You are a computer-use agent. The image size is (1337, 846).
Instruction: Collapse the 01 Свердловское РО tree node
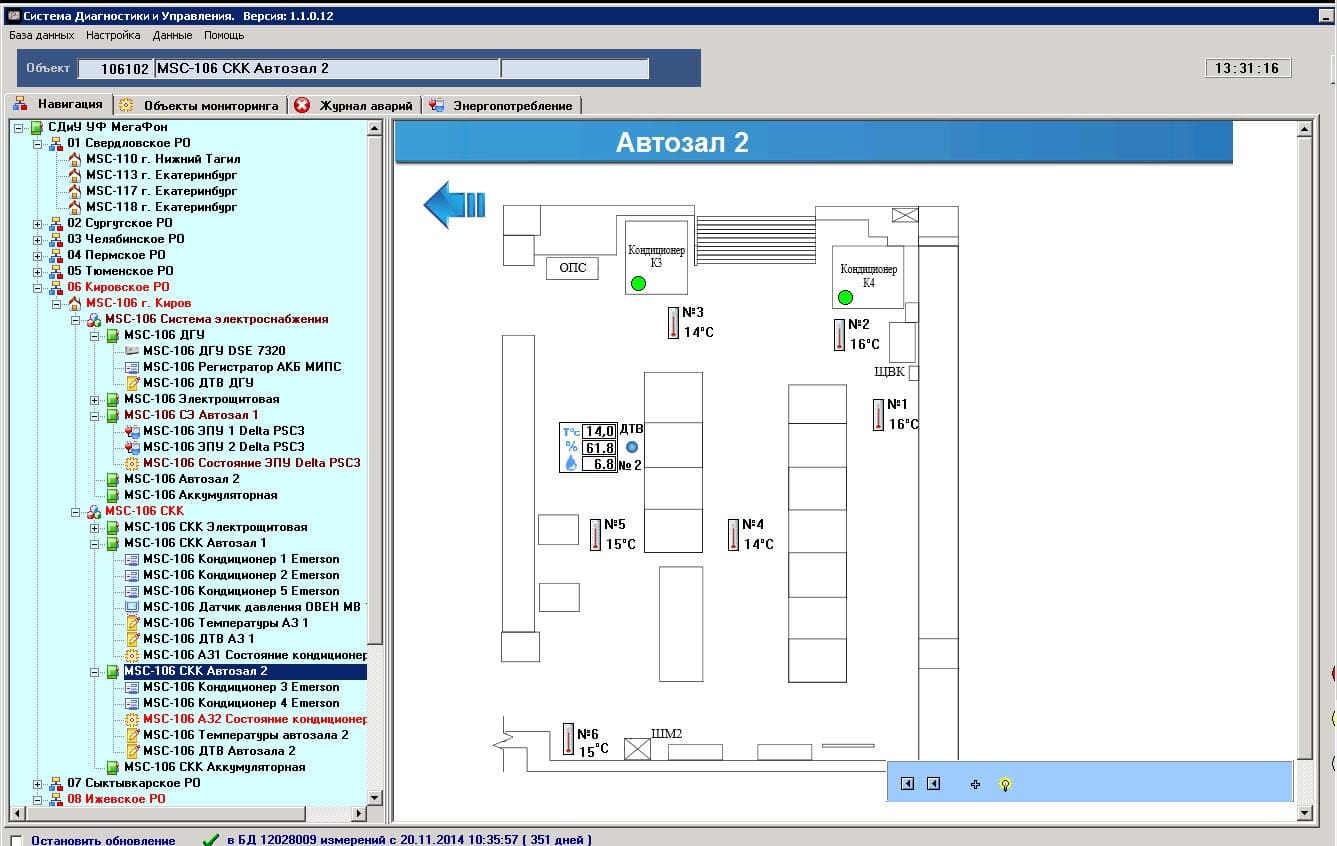(38, 143)
